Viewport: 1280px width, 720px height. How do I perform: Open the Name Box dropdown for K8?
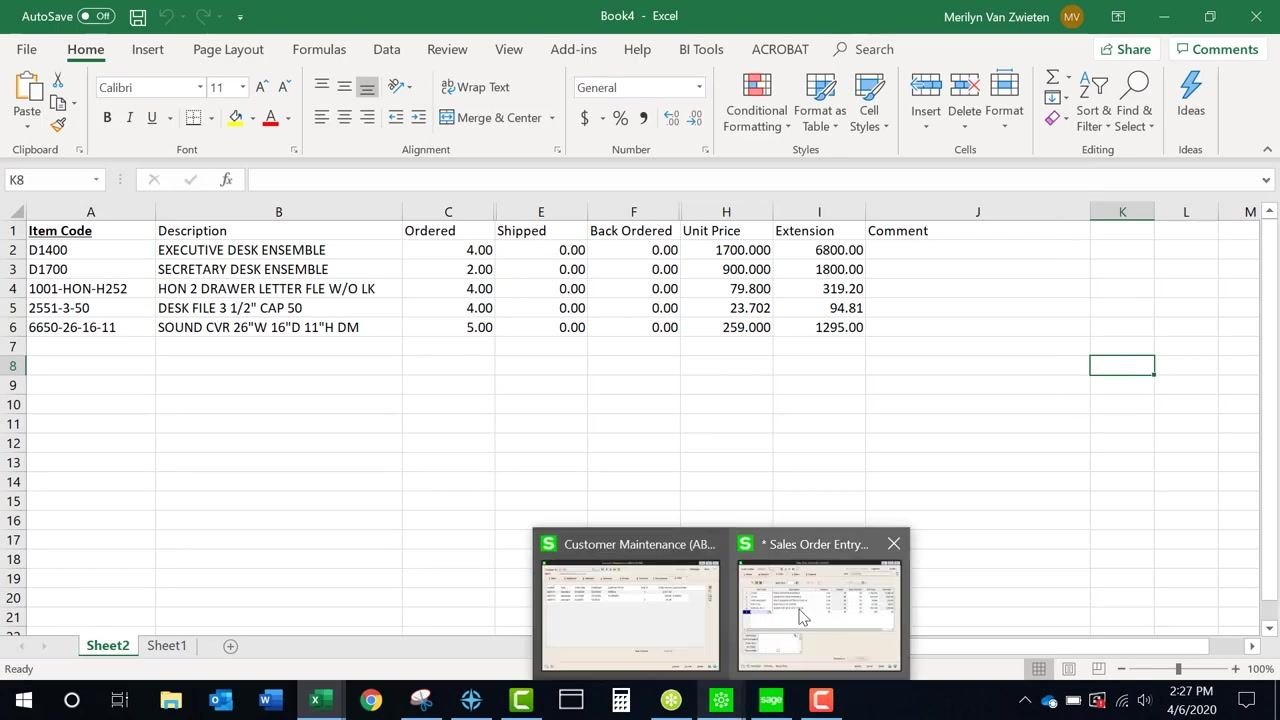[96, 180]
